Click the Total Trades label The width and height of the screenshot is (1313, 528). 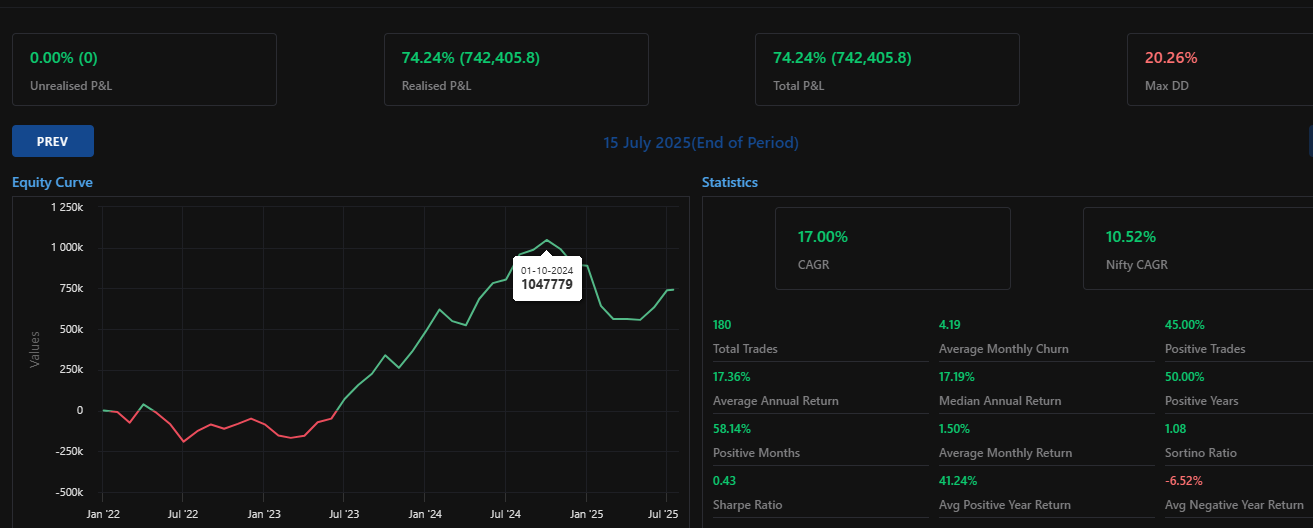(745, 349)
